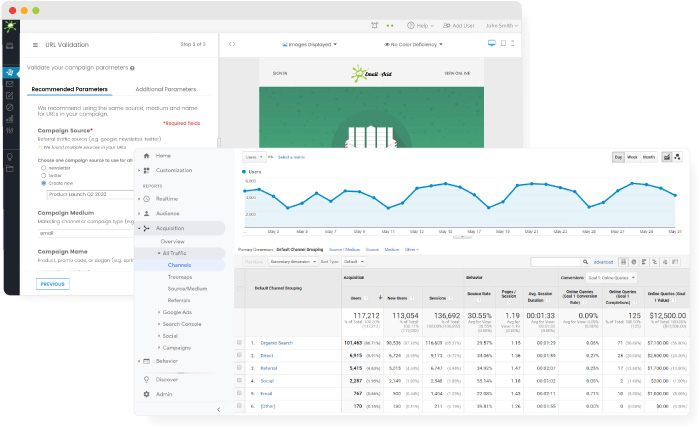Open the John Smith account dropdown
The image size is (700, 427).
[x=502, y=26]
